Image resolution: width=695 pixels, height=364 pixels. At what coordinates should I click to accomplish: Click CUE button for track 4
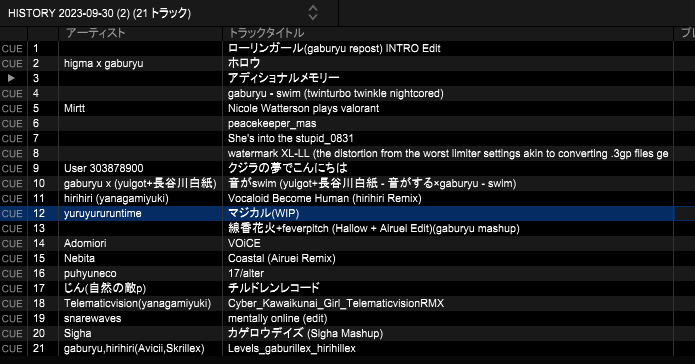point(12,94)
